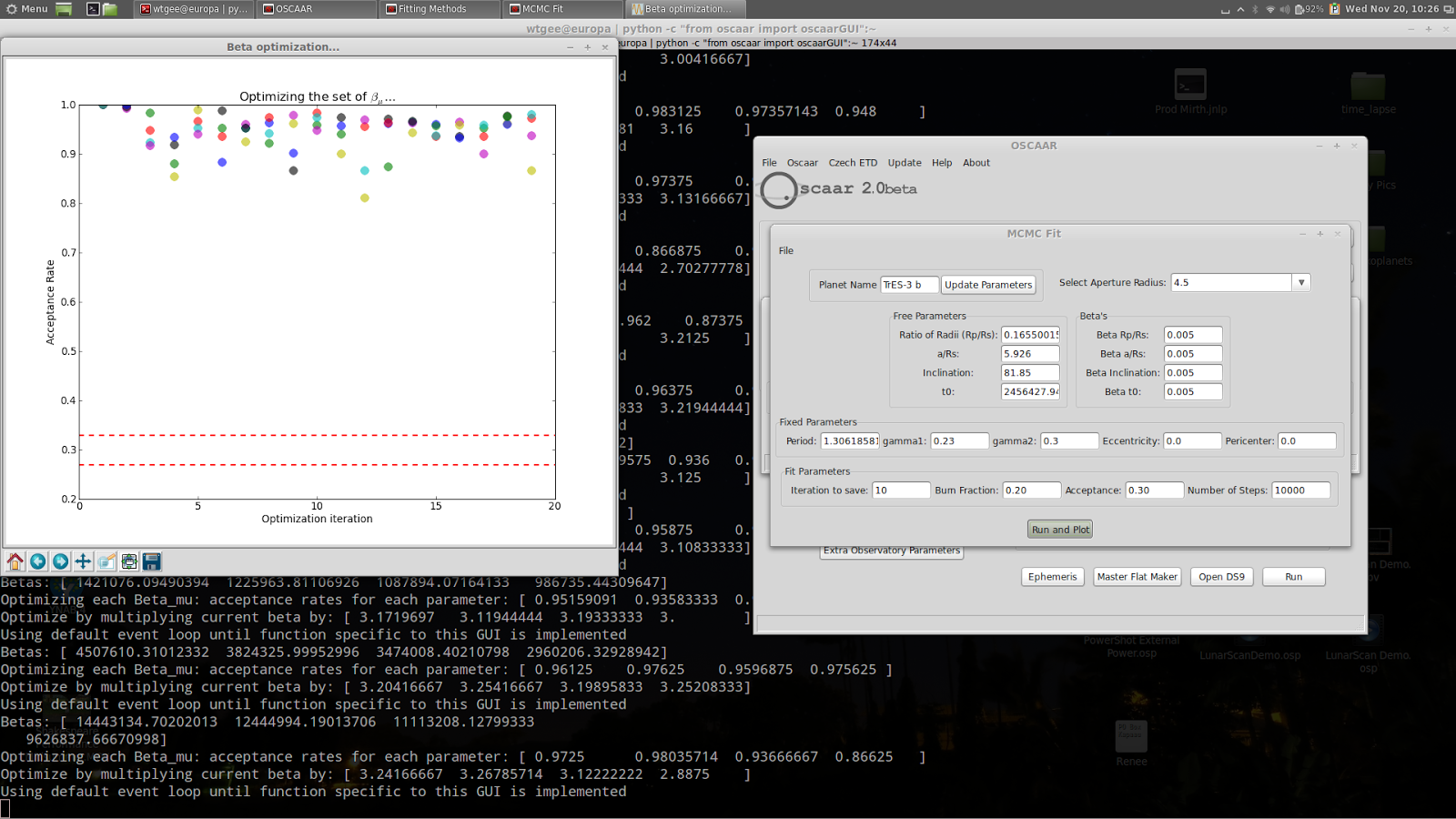Go back to previous plot view
This screenshot has height=819, width=1456.
(38, 561)
